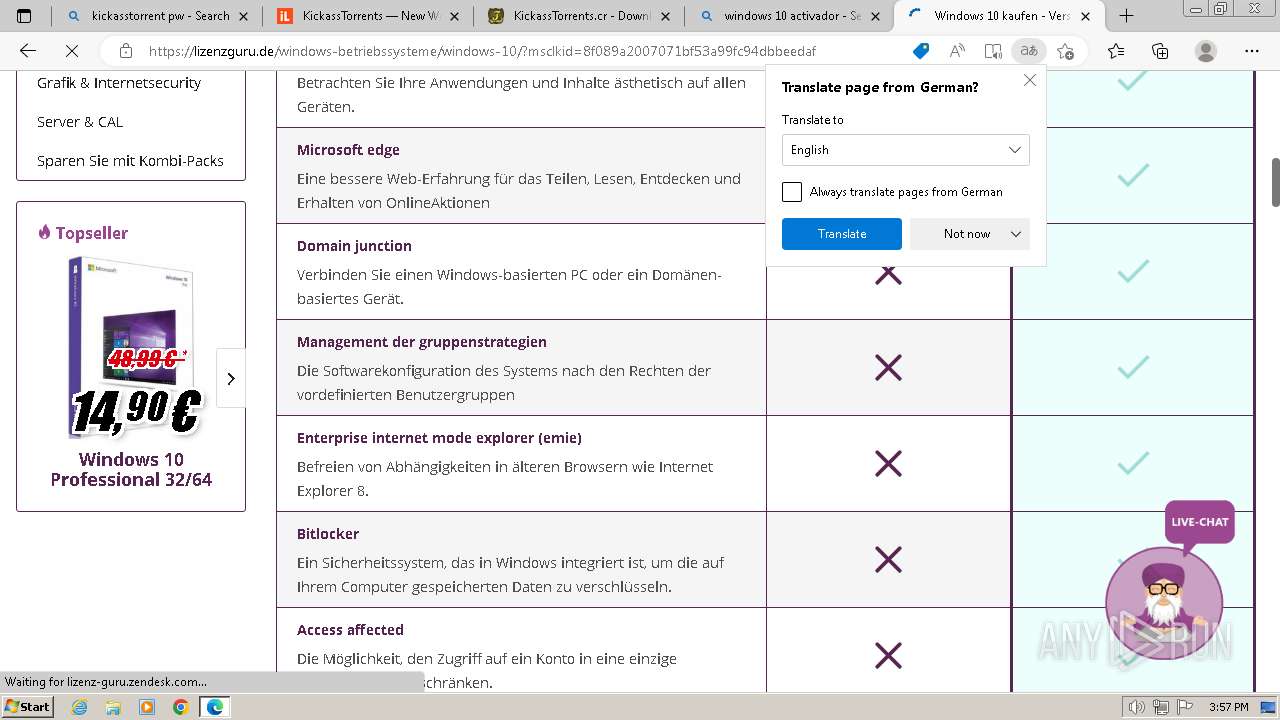This screenshot has width=1280, height=720.
Task: Open the Favorites list icon
Action: tap(1116, 51)
